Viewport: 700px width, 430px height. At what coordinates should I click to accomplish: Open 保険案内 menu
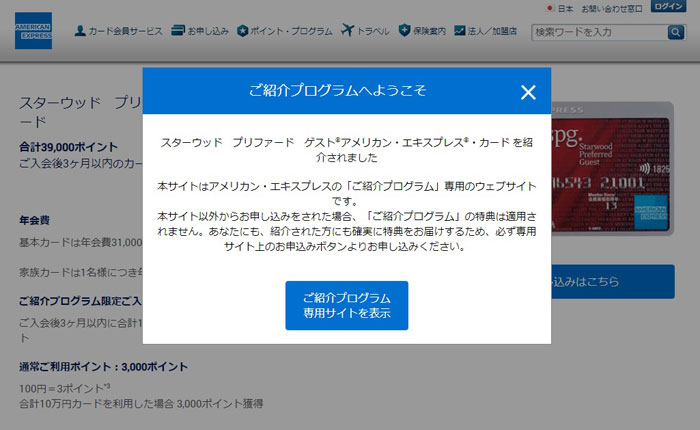coord(429,31)
